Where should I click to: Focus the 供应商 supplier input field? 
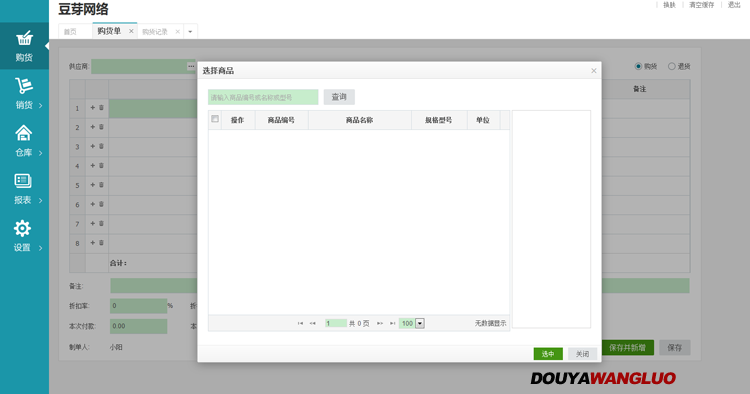139,66
